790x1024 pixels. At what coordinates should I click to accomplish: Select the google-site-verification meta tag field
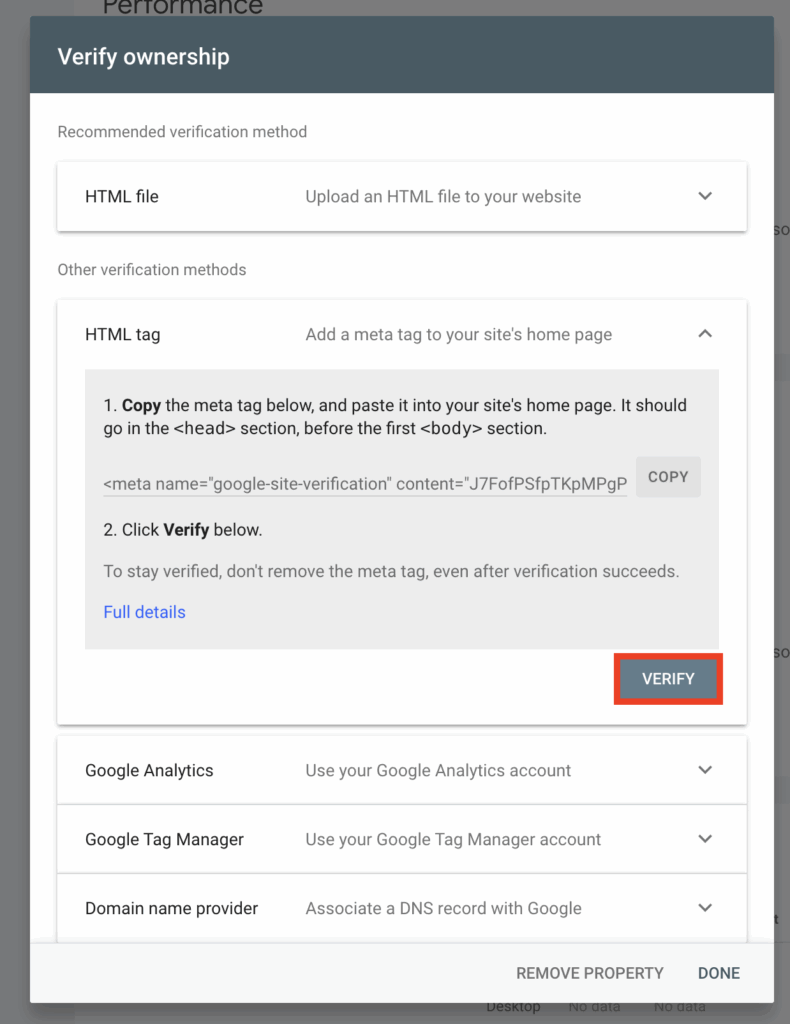[365, 484]
